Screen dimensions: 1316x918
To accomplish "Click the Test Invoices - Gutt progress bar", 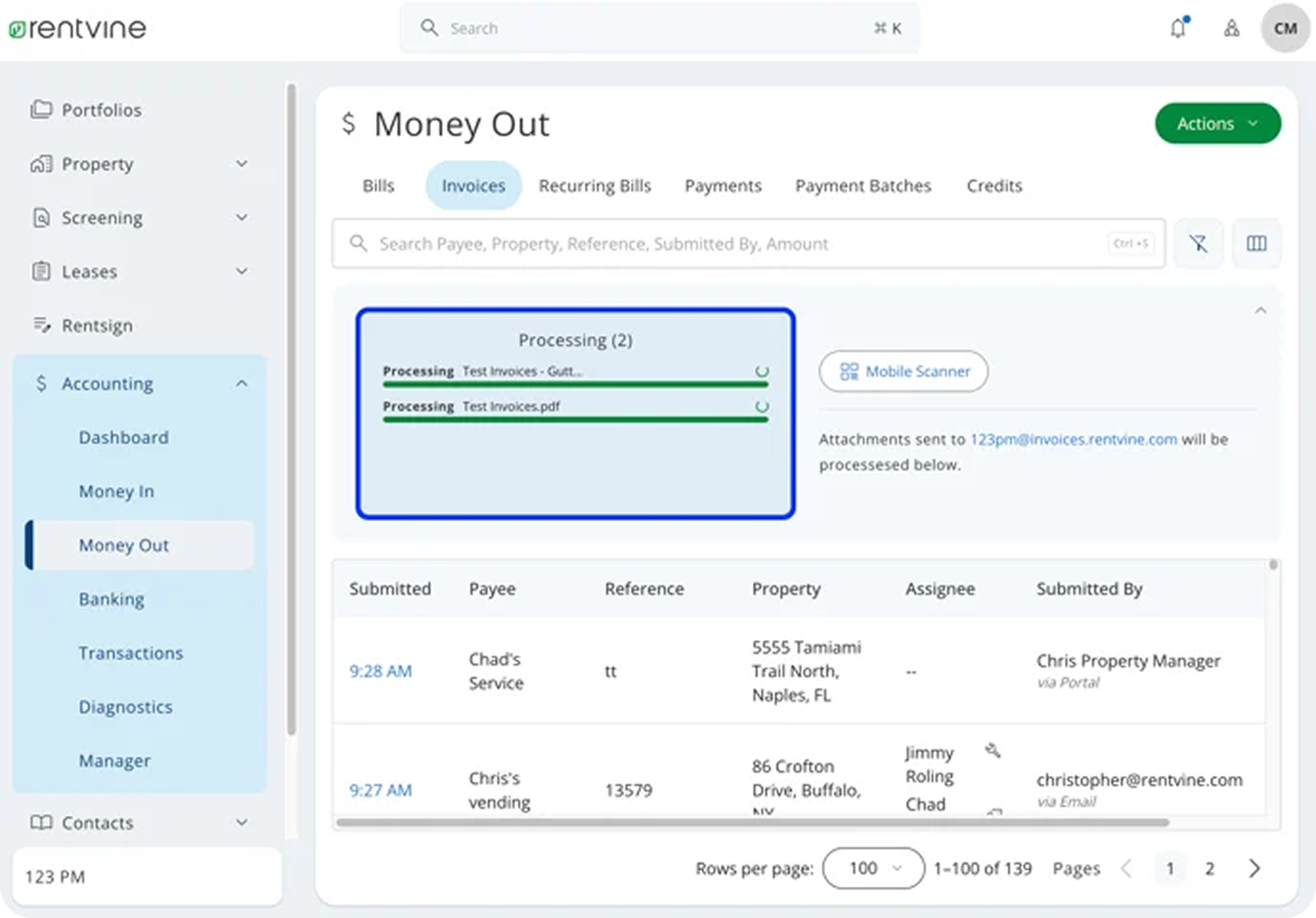I will point(575,384).
